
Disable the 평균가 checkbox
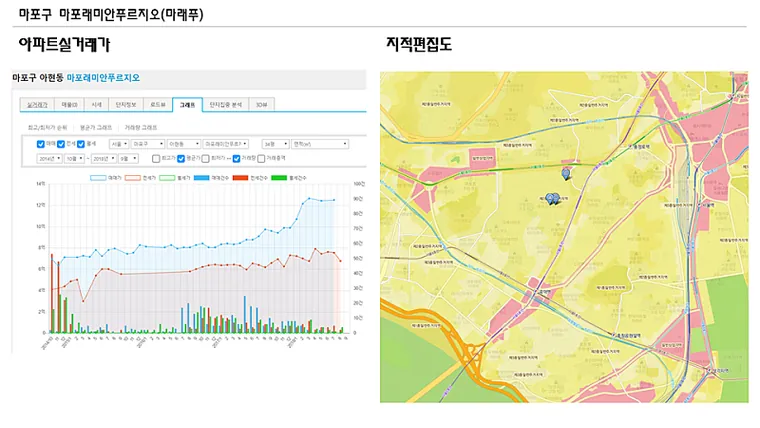[181, 159]
